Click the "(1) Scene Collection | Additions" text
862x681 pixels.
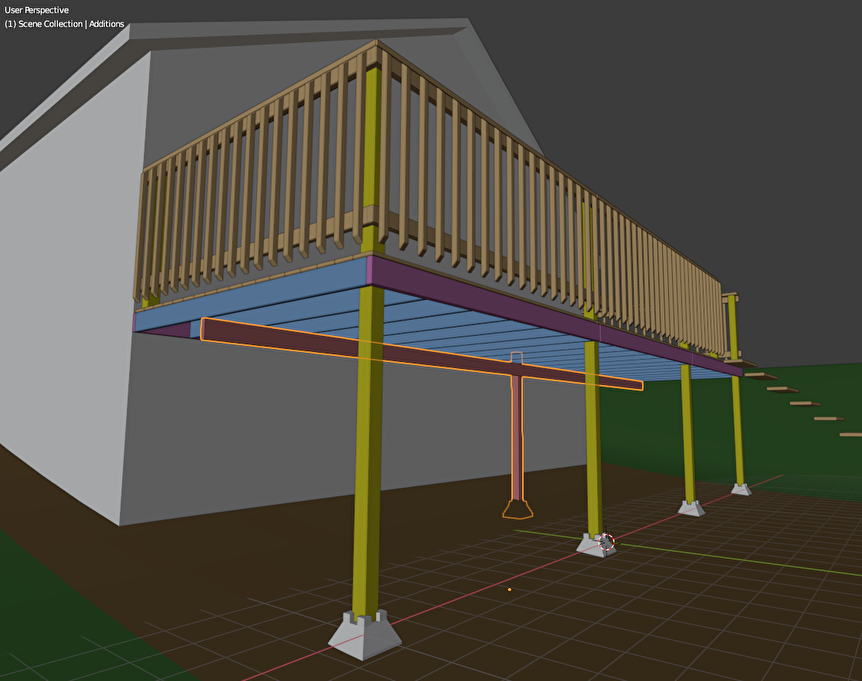[64, 24]
